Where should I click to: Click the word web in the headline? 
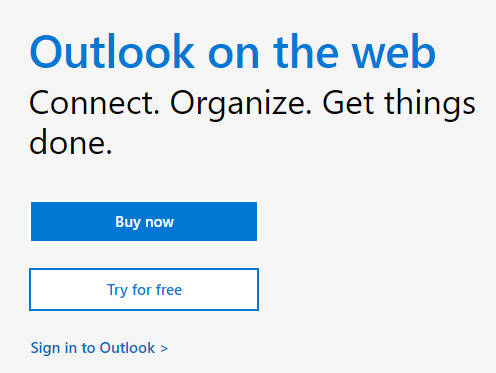(x=394, y=52)
